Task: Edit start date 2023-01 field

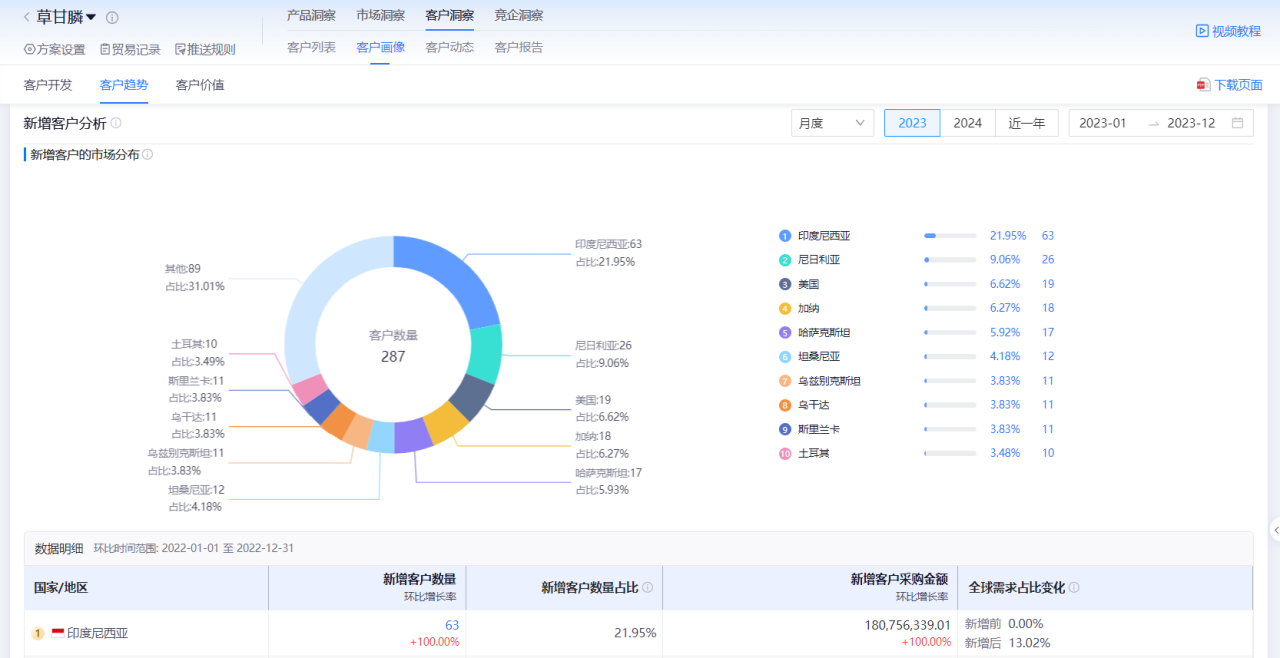Action: click(1103, 123)
